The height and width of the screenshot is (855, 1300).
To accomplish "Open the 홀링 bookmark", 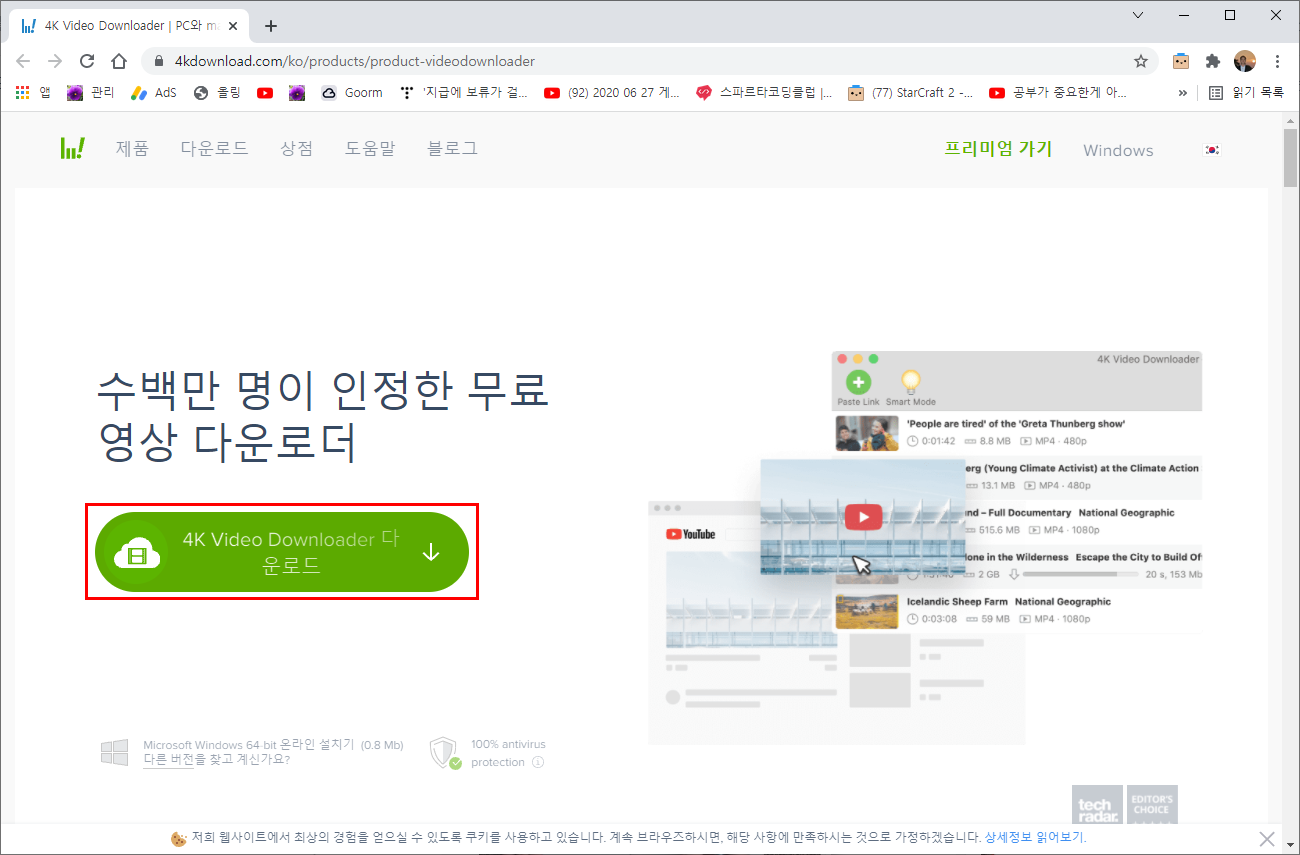I will tap(217, 92).
